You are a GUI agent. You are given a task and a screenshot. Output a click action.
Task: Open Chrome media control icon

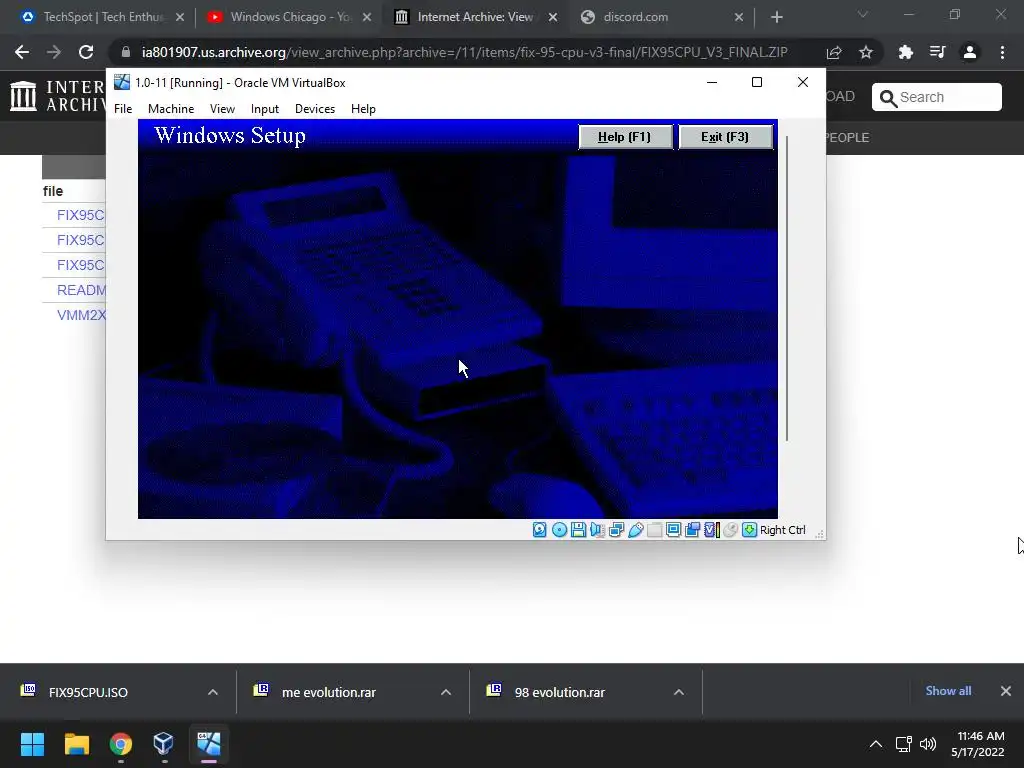point(937,52)
